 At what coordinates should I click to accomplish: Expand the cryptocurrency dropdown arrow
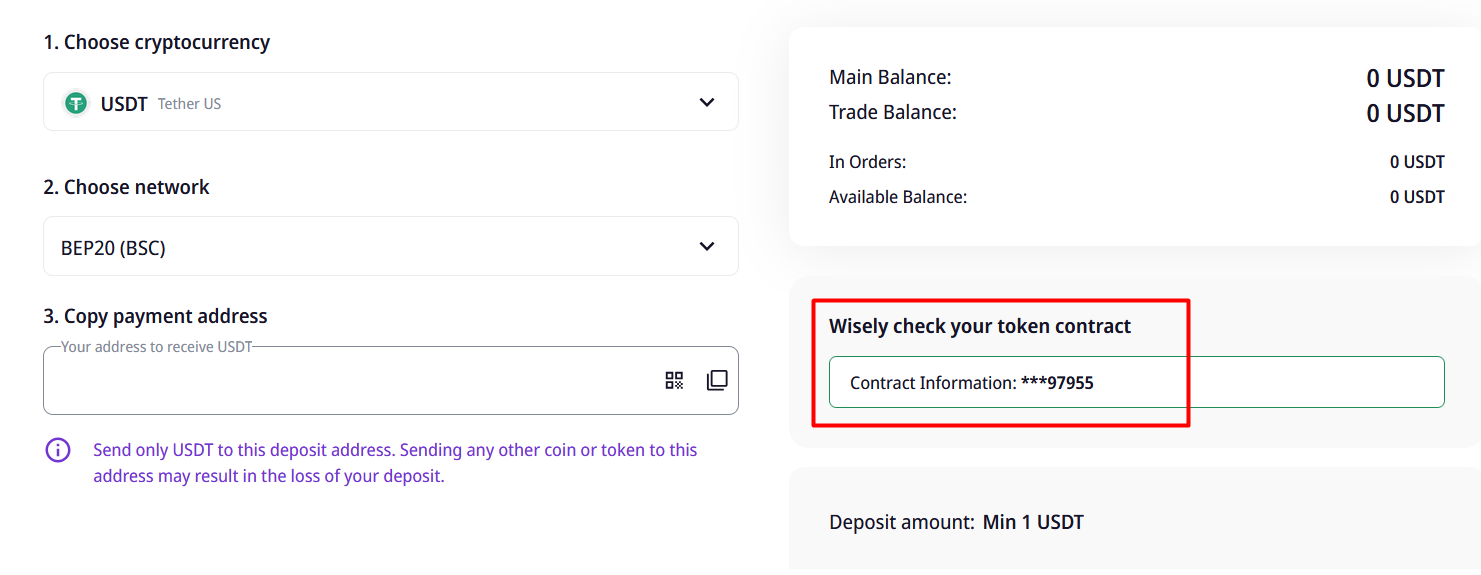707,102
